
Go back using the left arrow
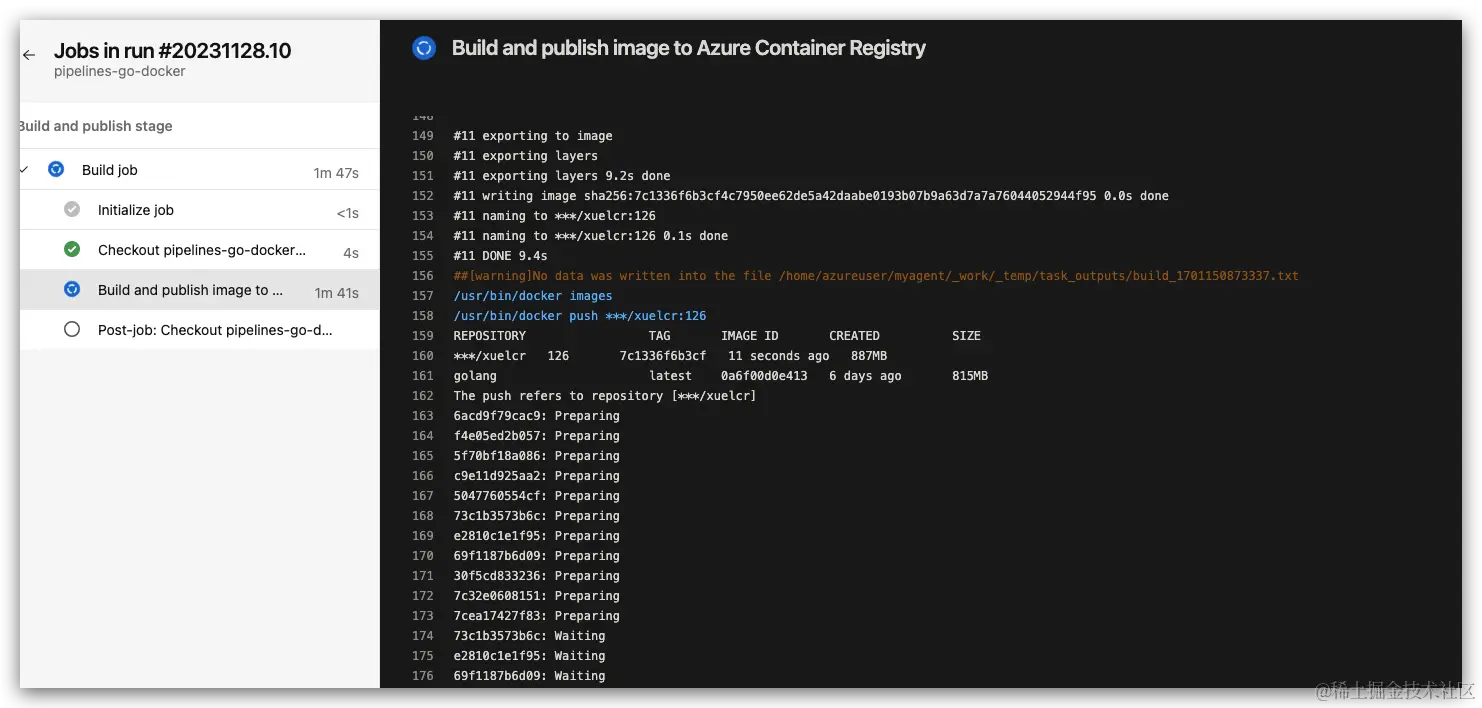29,55
